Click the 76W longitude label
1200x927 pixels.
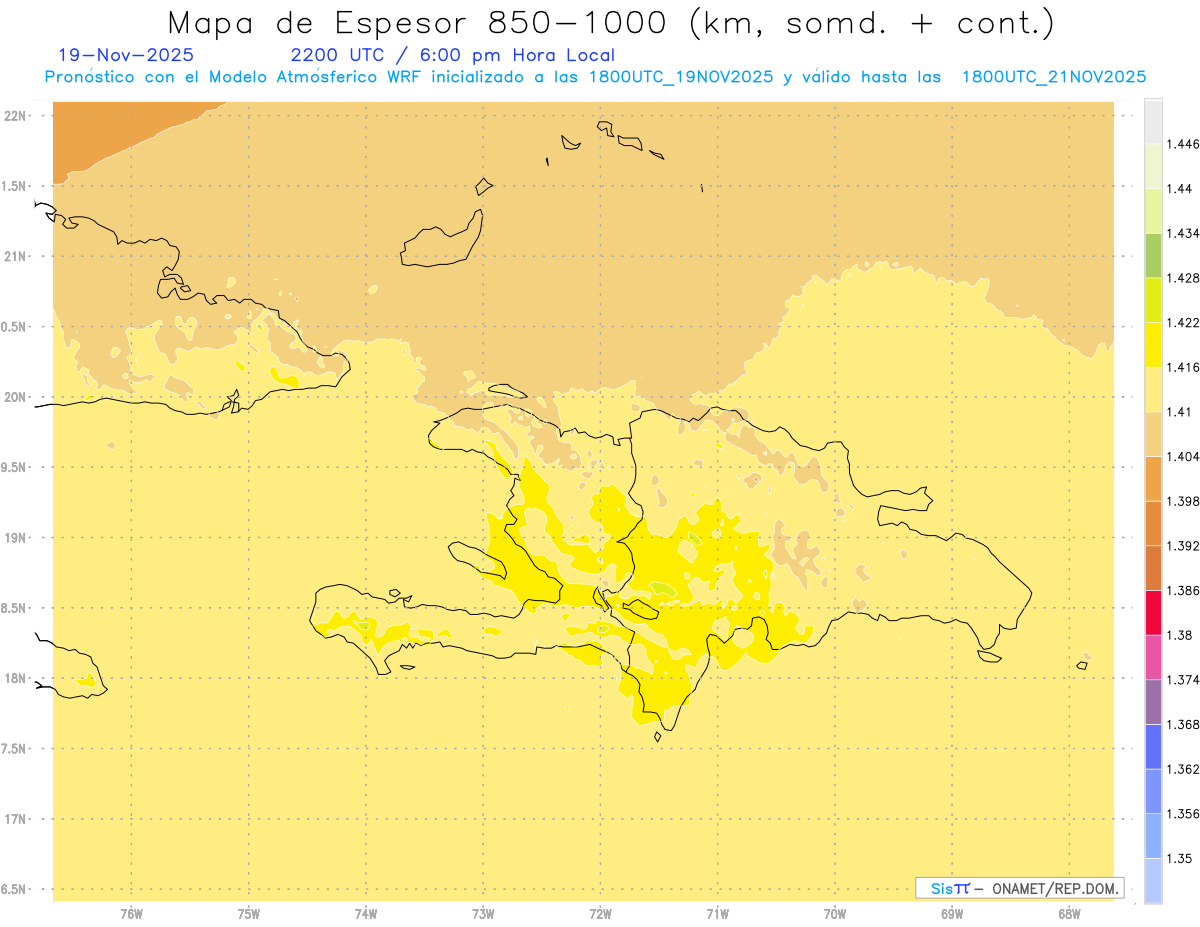click(x=131, y=914)
